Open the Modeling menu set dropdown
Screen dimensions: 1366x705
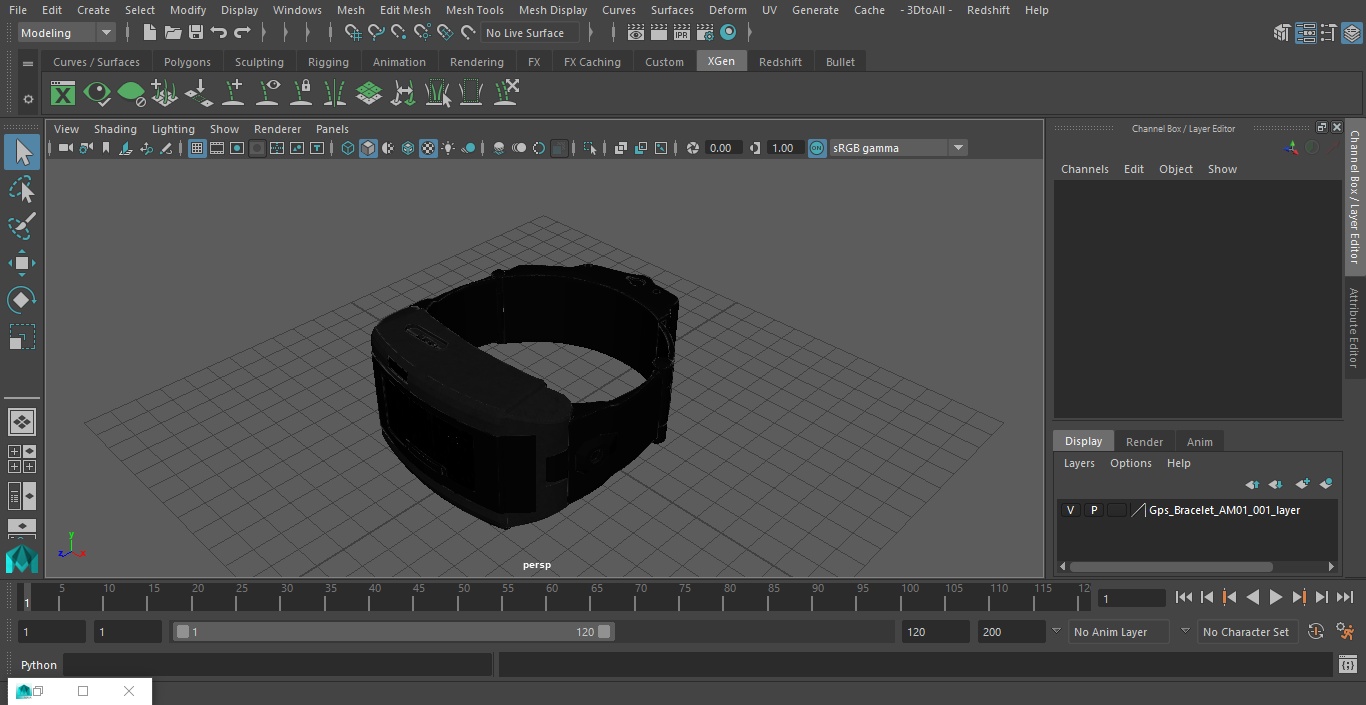67,33
